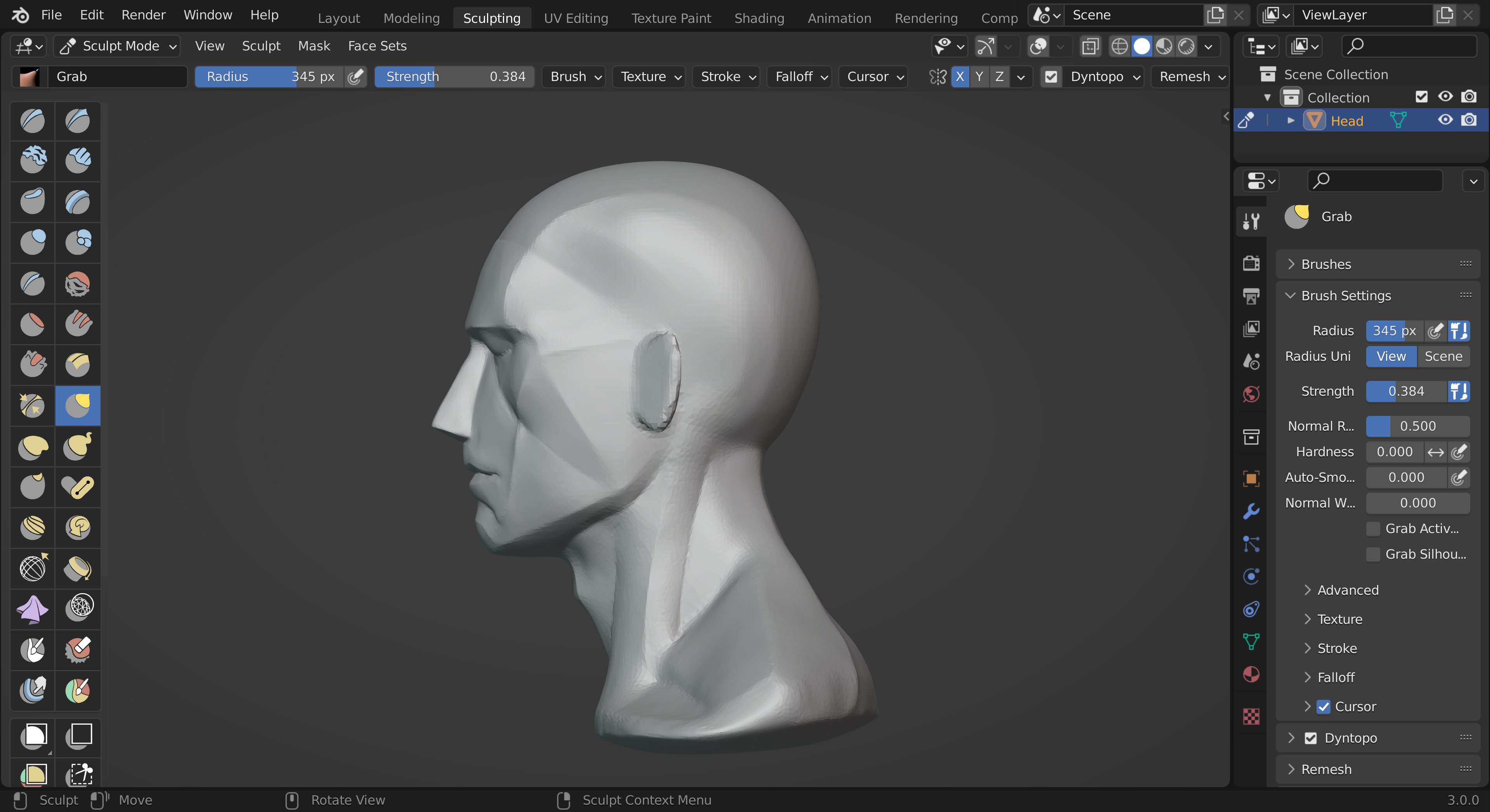1490x812 pixels.
Task: Disable Dyntopo checkbox in header
Action: pyautogui.click(x=1051, y=76)
